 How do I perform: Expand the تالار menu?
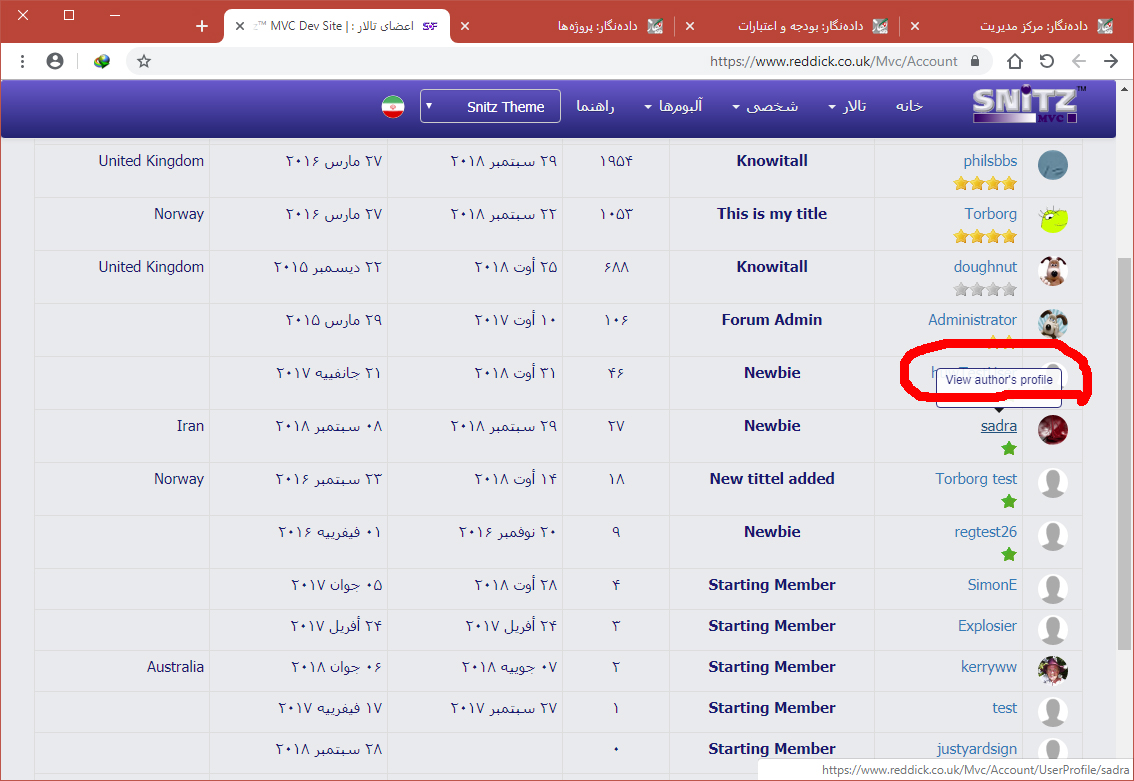(x=846, y=107)
